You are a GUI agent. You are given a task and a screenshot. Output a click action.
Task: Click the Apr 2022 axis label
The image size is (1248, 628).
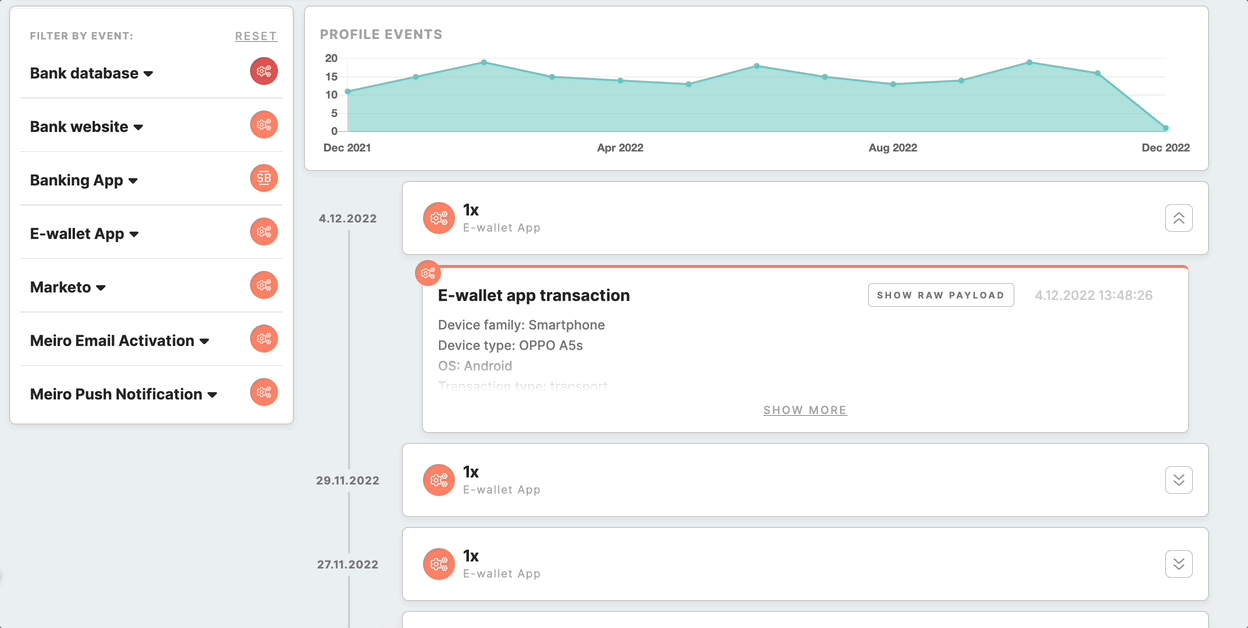pos(620,148)
